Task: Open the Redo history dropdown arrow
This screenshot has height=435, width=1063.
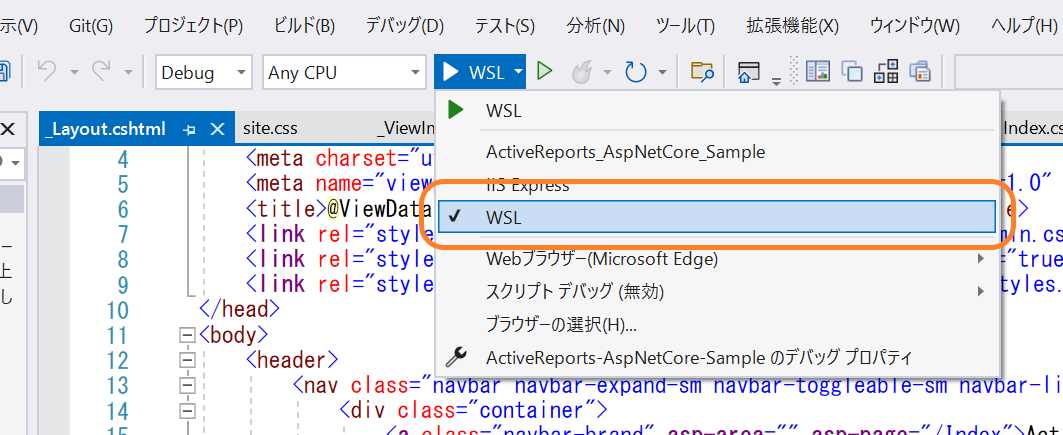Action: (128, 72)
